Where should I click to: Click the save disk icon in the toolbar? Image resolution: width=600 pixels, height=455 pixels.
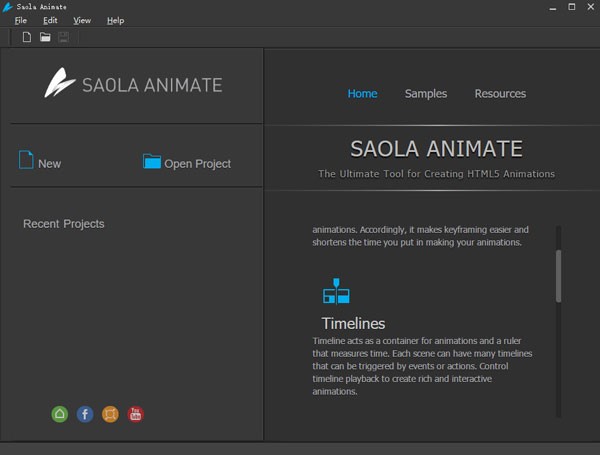[x=63, y=38]
